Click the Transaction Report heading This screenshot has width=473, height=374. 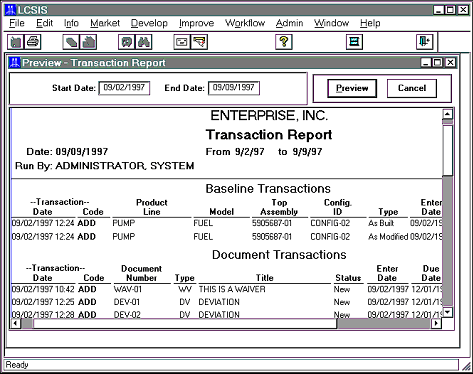point(269,135)
